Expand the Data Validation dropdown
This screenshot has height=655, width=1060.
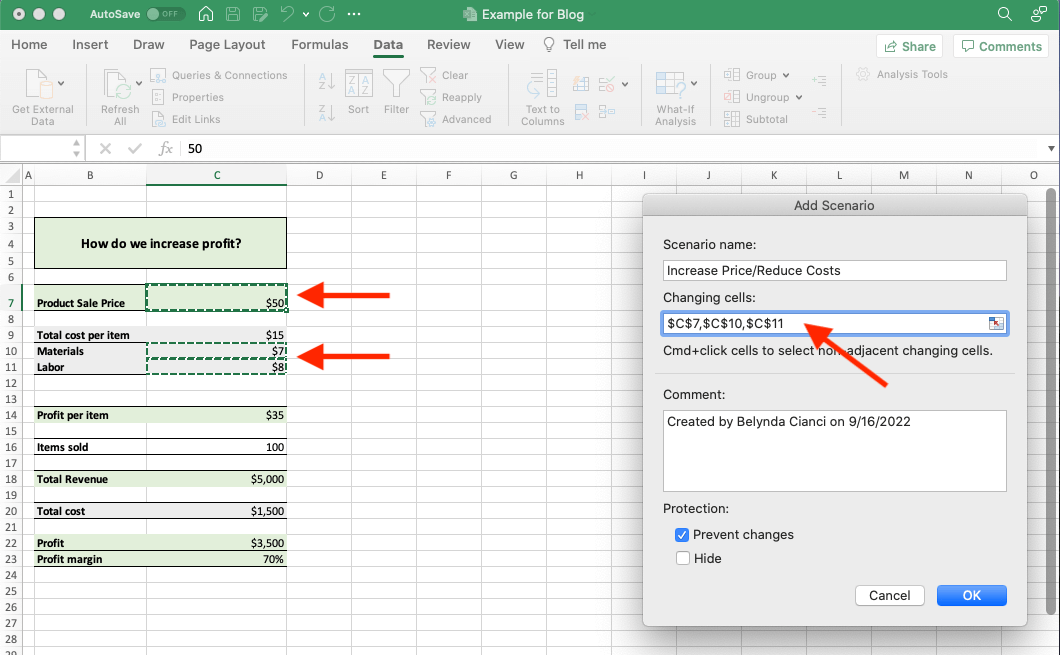pyautogui.click(x=625, y=84)
